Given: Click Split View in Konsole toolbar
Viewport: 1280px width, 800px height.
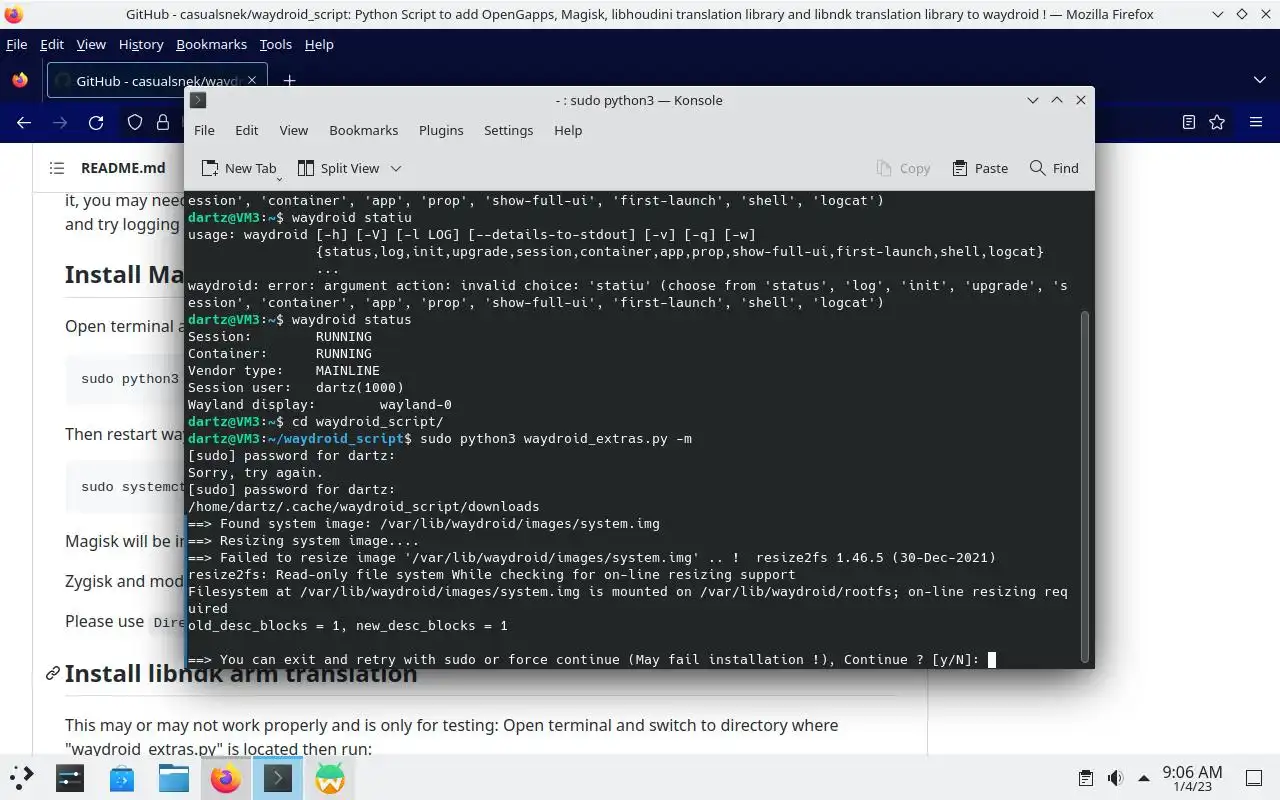Looking at the screenshot, I should tap(337, 168).
